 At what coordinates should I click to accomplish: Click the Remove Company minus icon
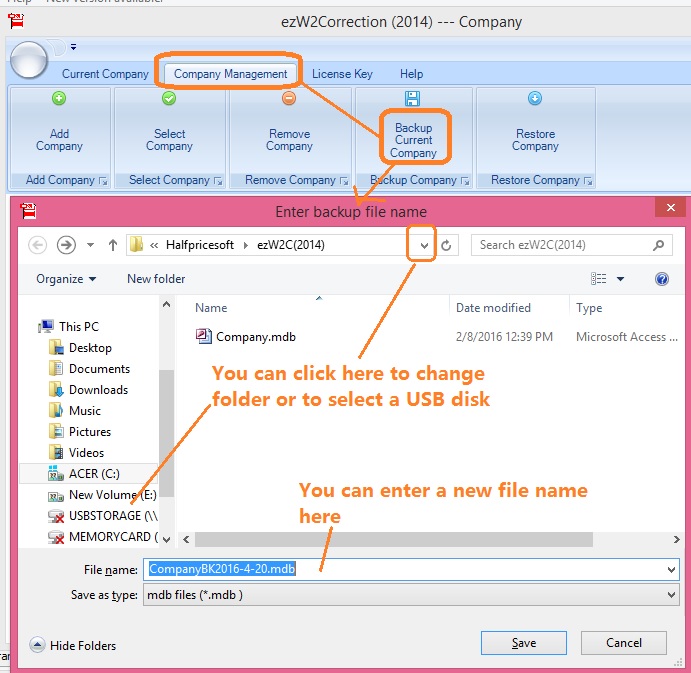point(289,98)
